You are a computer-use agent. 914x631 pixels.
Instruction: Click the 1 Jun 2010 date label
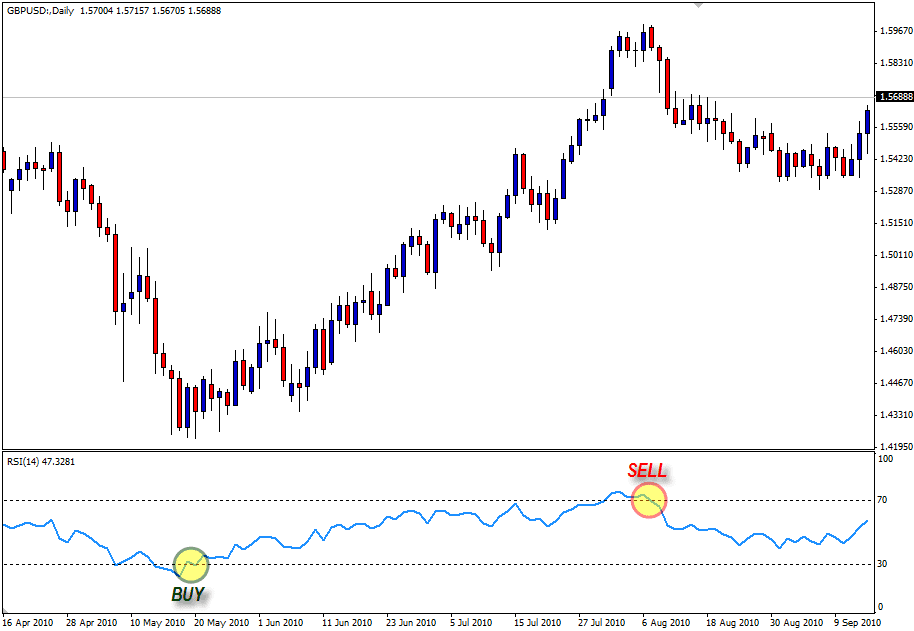tap(280, 622)
